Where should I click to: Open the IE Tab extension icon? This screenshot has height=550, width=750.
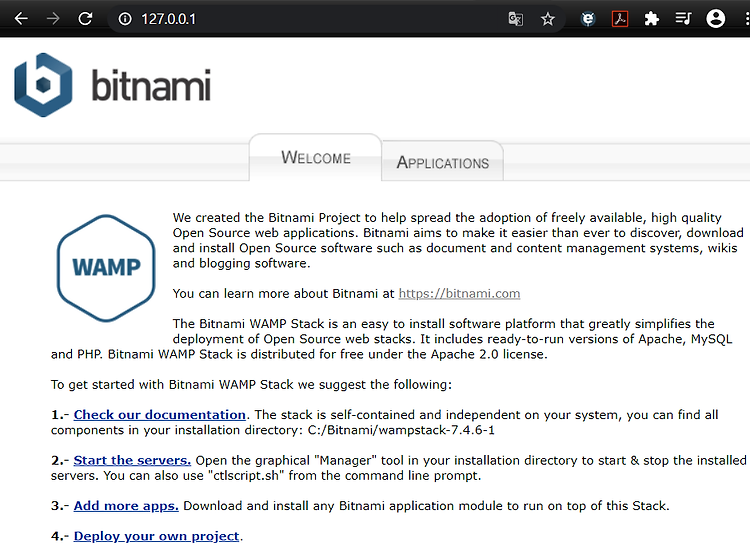(588, 19)
